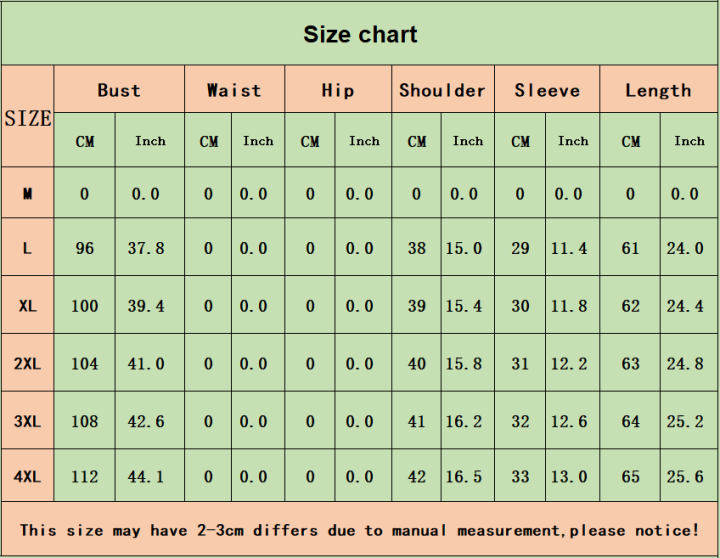Screen dimensions: 720x558
Task: Click bust inch value 37.8
Action: 146,248
